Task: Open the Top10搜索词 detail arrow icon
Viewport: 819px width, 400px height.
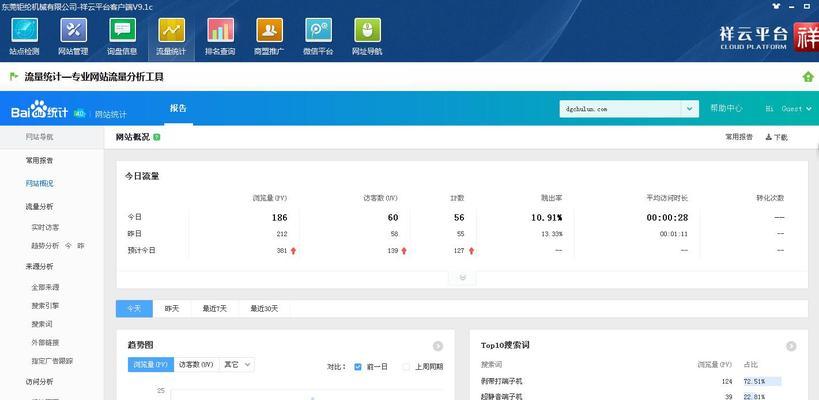Action: [x=791, y=346]
